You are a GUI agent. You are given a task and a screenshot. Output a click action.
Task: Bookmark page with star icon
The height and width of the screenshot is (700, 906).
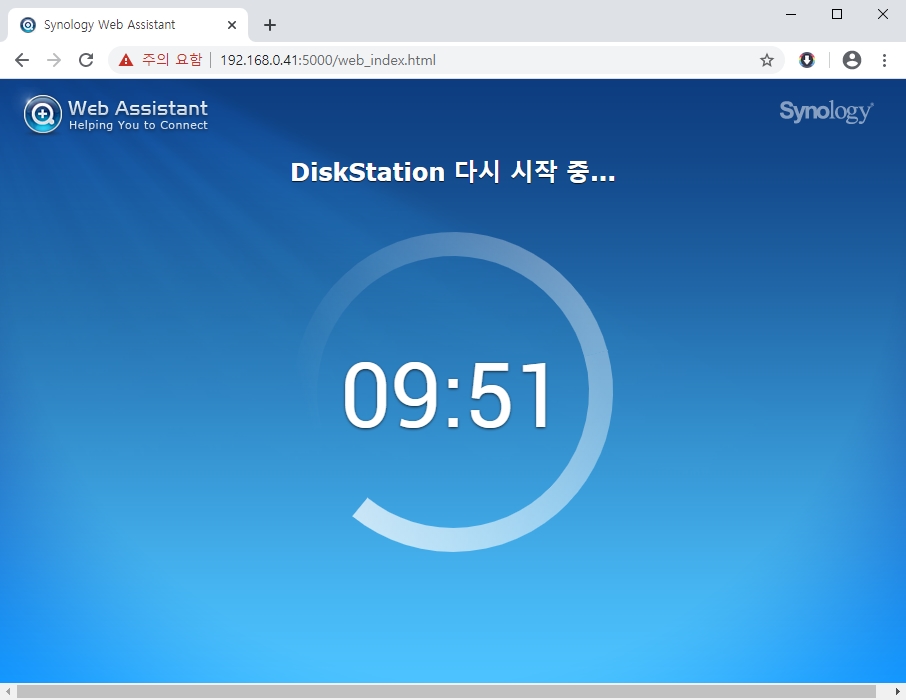[767, 60]
